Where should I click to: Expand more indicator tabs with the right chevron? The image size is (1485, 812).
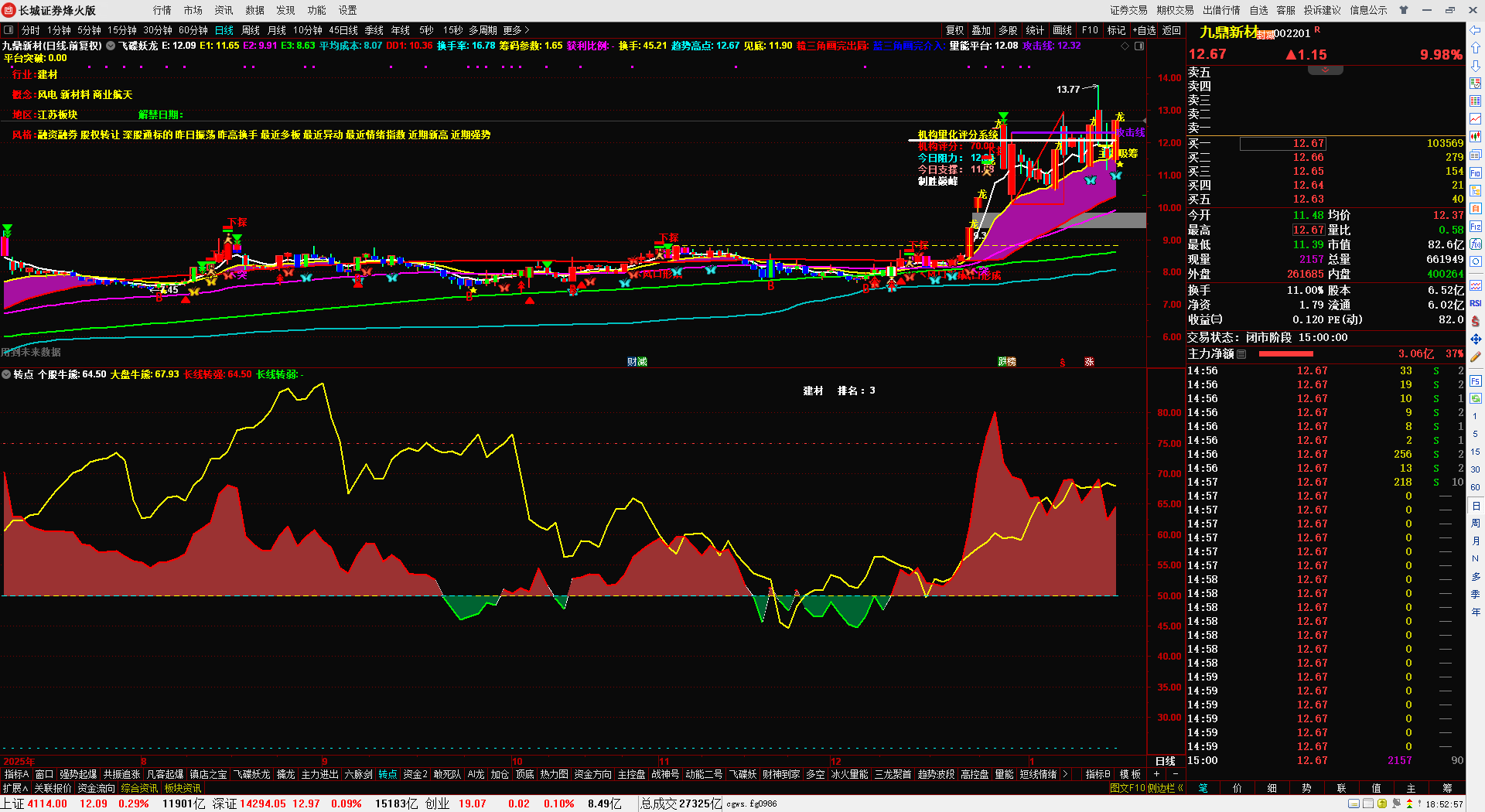click(1065, 774)
